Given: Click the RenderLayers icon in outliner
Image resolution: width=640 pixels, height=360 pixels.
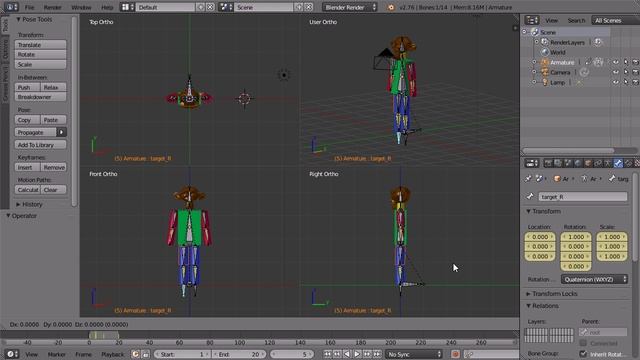Looking at the screenshot, I should point(544,42).
